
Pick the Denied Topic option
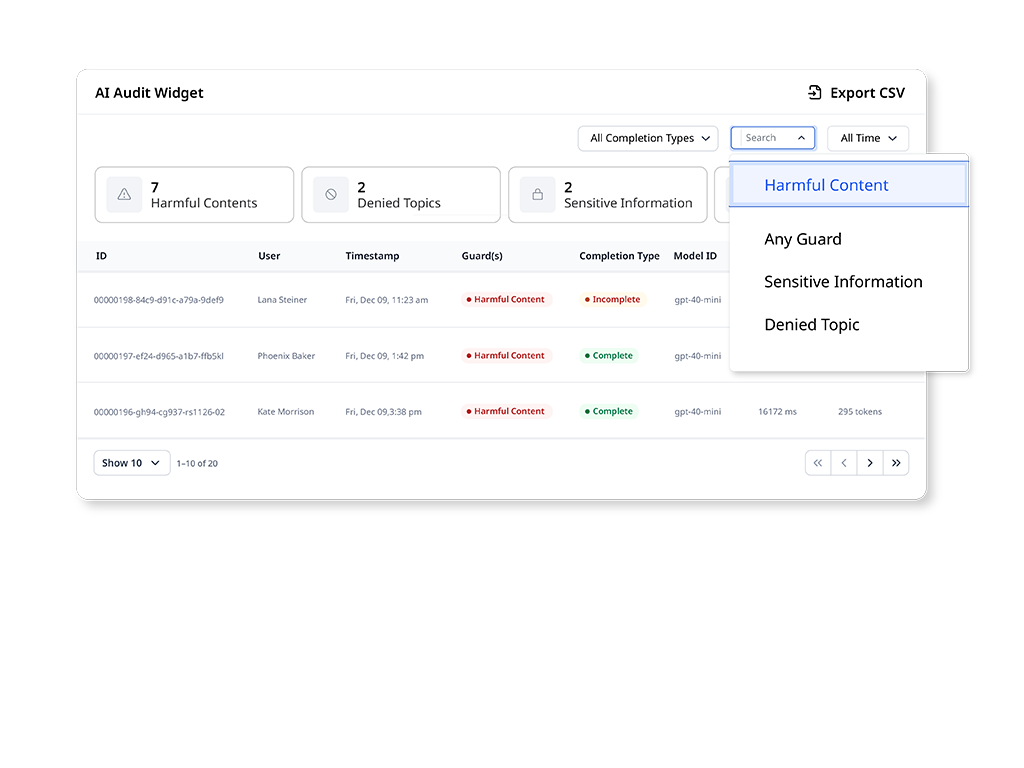(812, 325)
